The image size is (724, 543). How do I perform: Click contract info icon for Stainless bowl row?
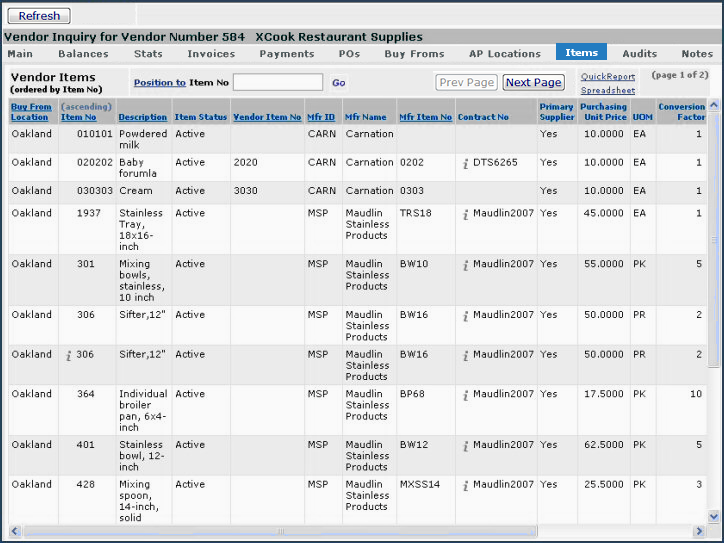pyautogui.click(x=466, y=445)
